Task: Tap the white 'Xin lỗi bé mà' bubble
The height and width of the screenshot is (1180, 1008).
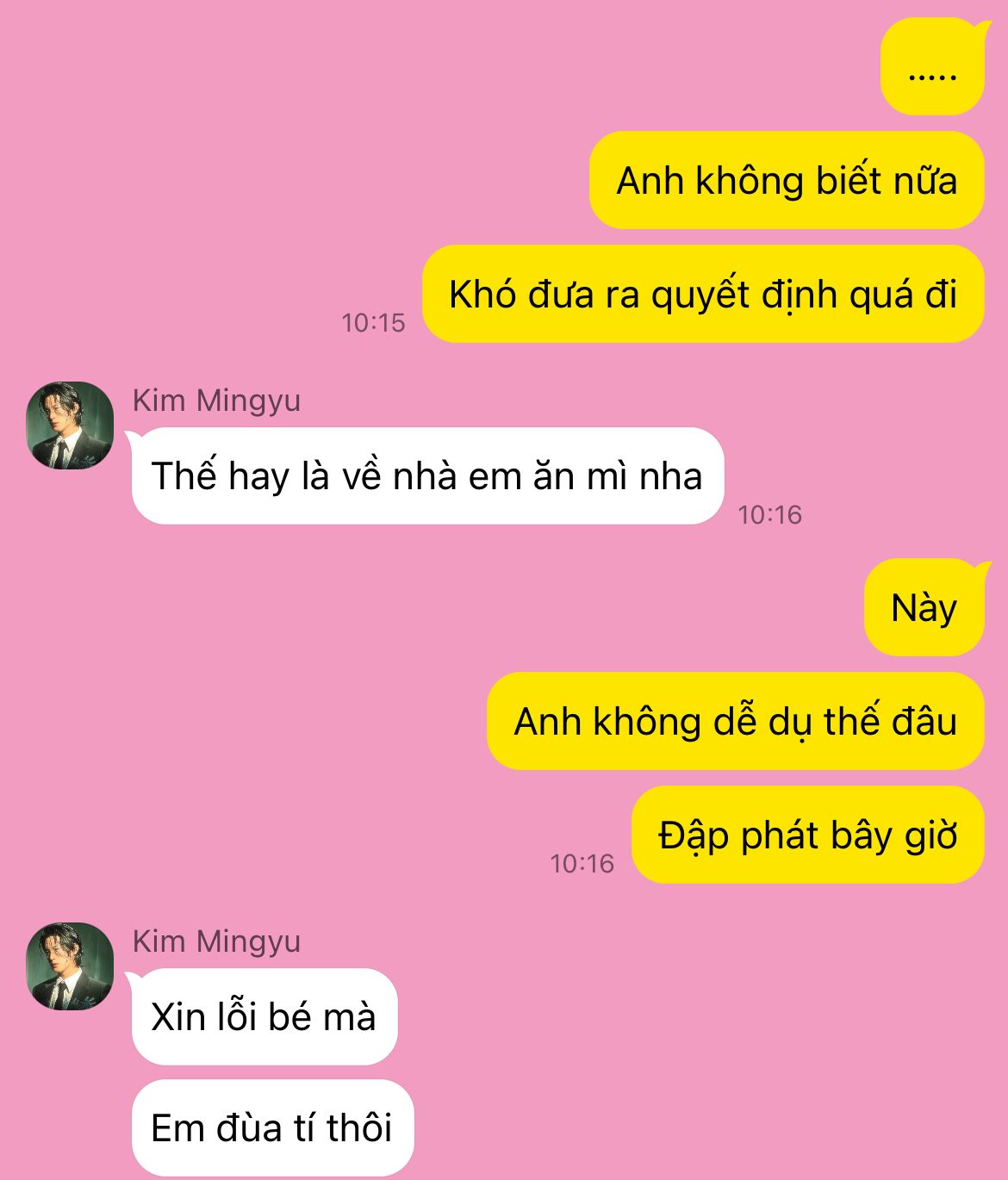Action: 264,1016
